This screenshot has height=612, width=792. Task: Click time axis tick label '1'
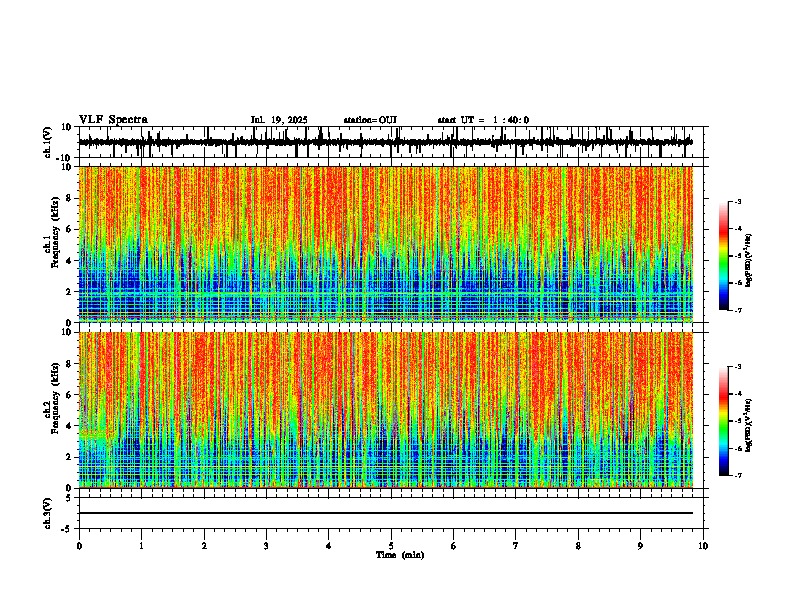coord(141,546)
